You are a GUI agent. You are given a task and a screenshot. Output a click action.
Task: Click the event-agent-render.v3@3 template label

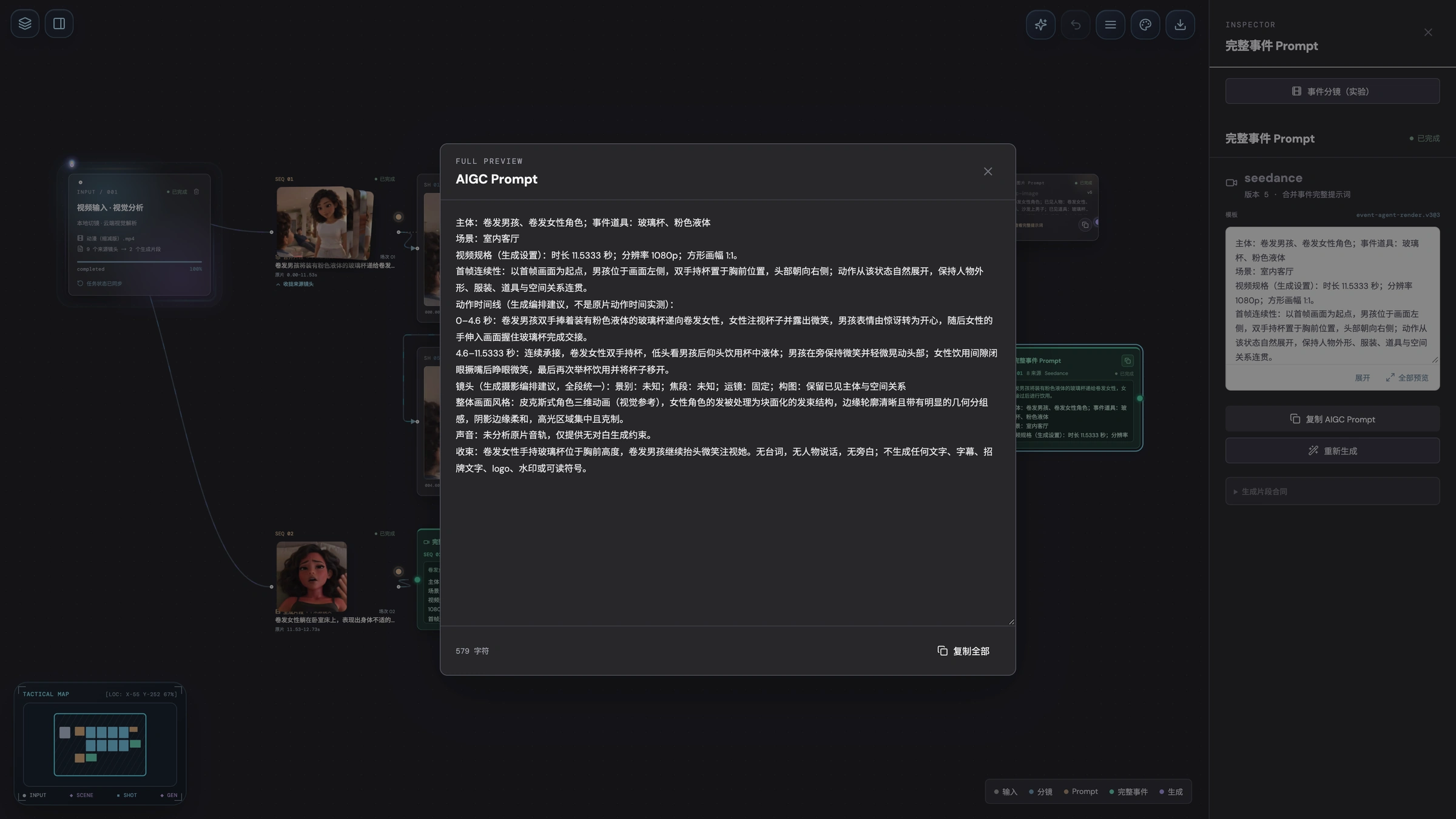(1398, 215)
